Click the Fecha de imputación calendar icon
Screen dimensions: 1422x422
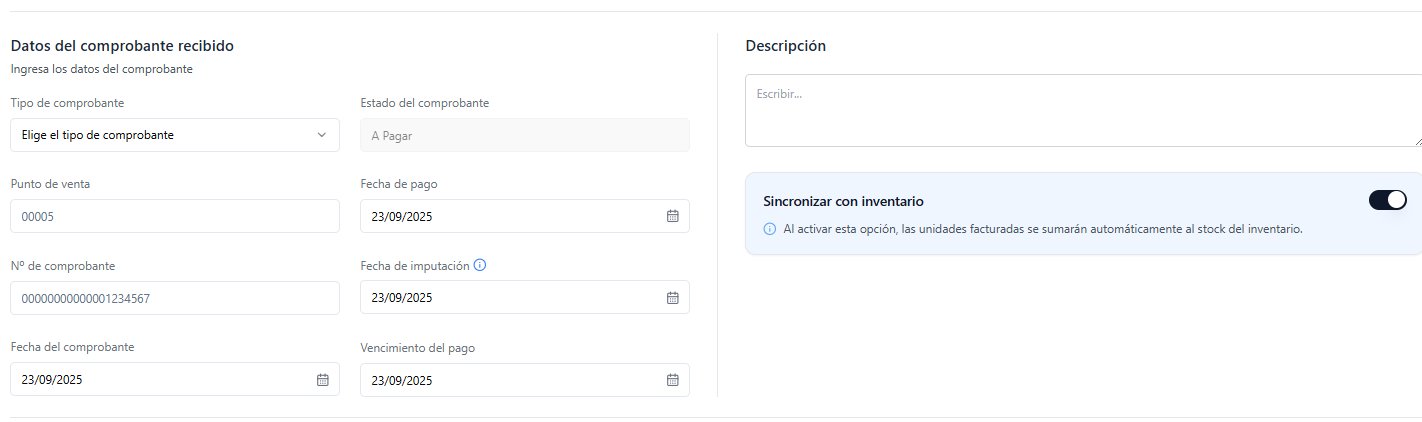673,297
